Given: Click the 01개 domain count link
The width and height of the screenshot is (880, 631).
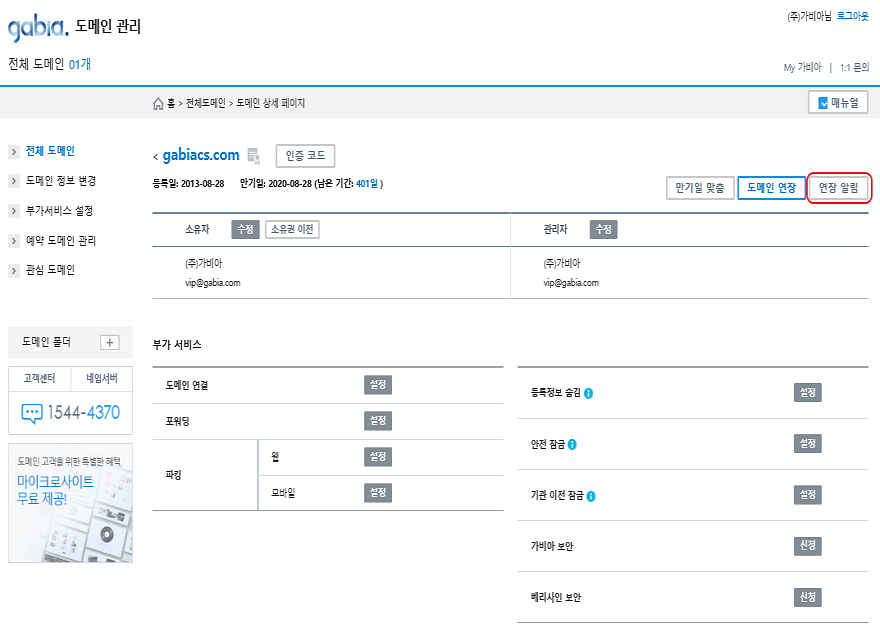Looking at the screenshot, I should [80, 65].
